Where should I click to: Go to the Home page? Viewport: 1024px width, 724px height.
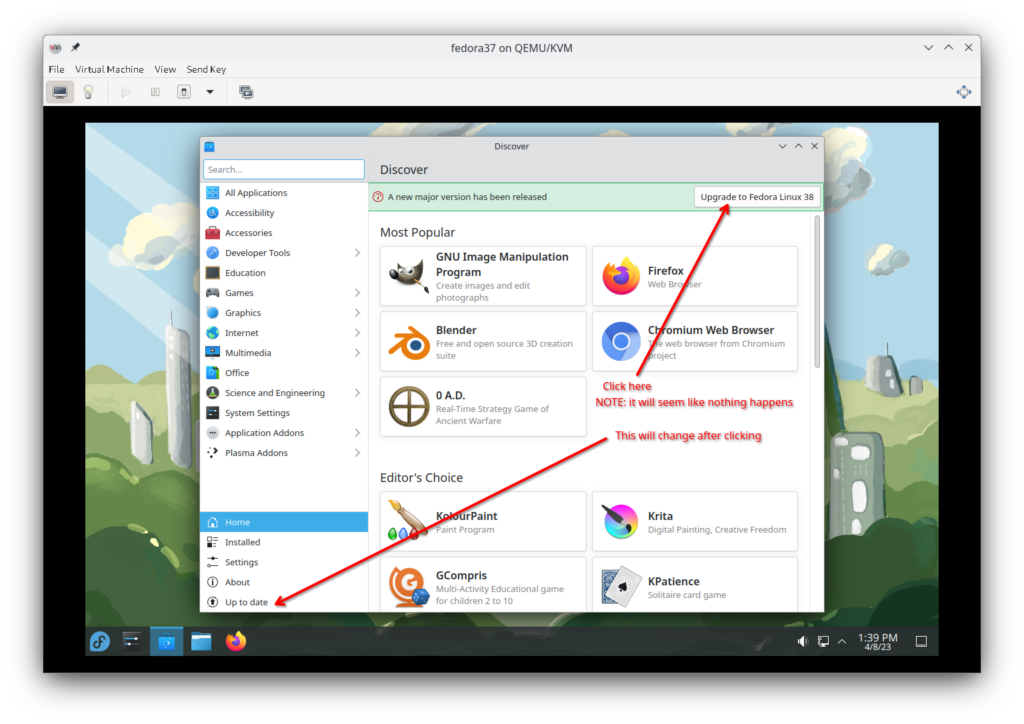pyautogui.click(x=284, y=522)
